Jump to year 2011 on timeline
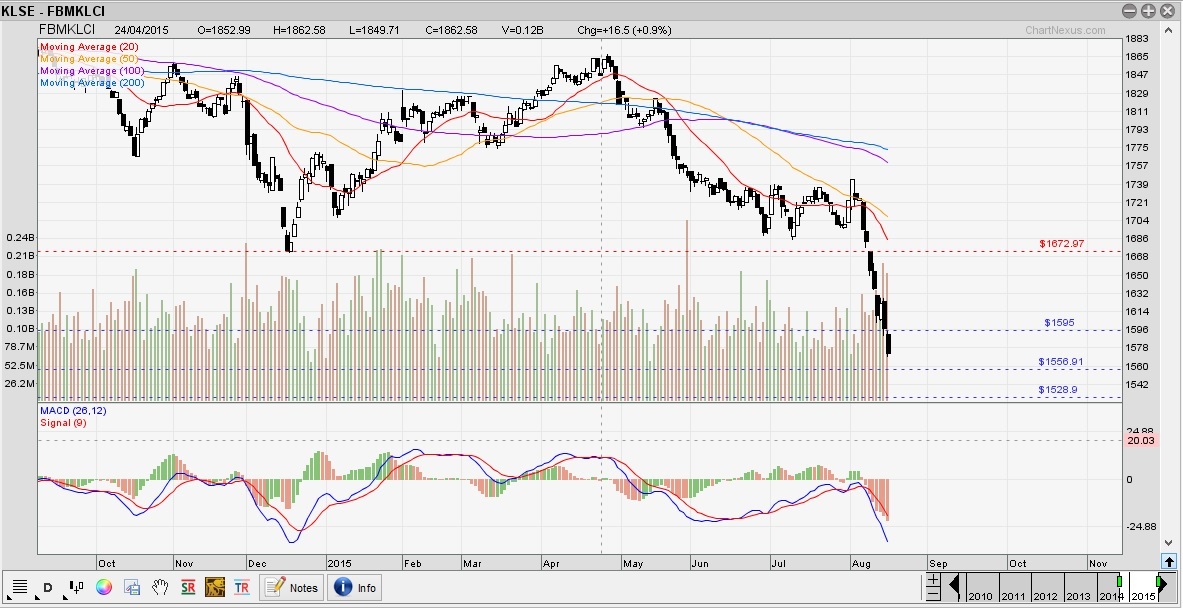 coord(1013,595)
